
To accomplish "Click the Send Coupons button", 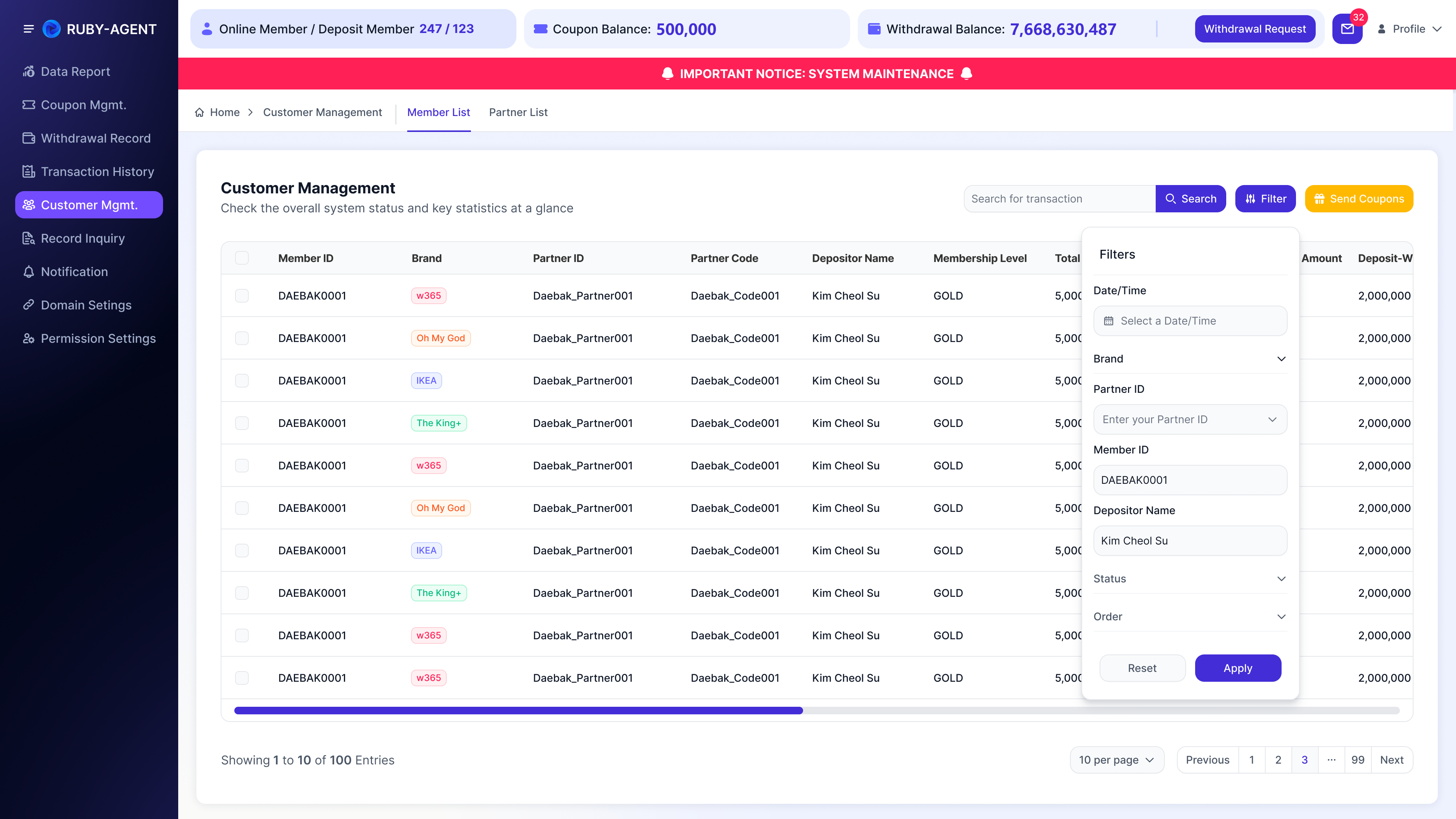I will click(x=1359, y=199).
